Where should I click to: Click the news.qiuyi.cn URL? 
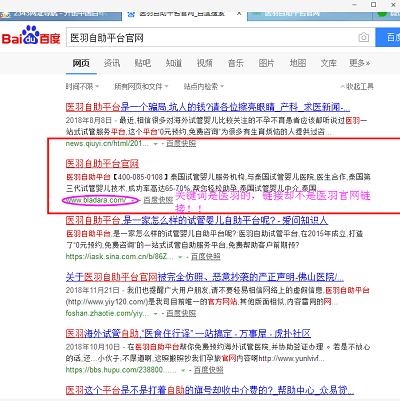tap(107, 144)
